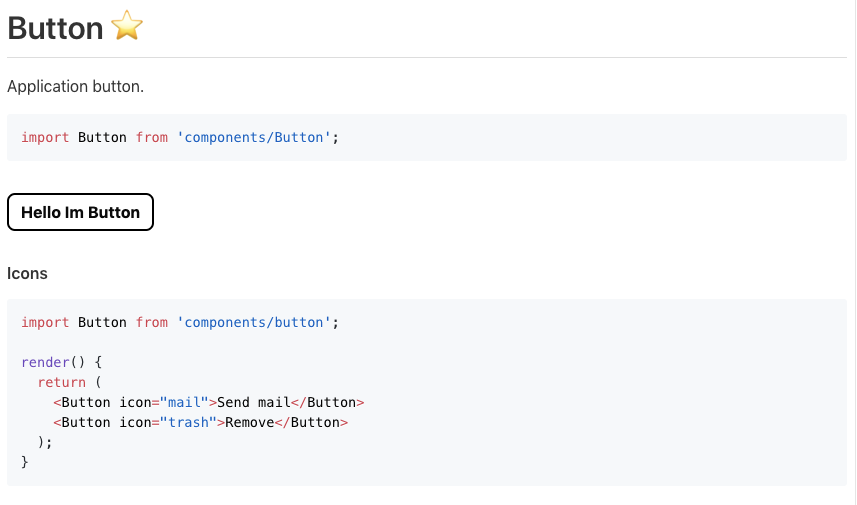Image resolution: width=857 pixels, height=505 pixels.
Task: Click the closing curly brace in code
Action: point(25,462)
